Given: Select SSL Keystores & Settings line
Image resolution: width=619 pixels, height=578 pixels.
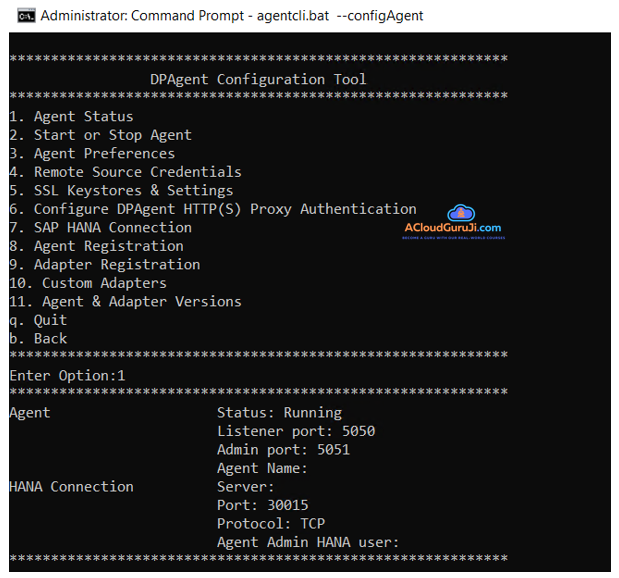Looking at the screenshot, I should (x=121, y=190).
